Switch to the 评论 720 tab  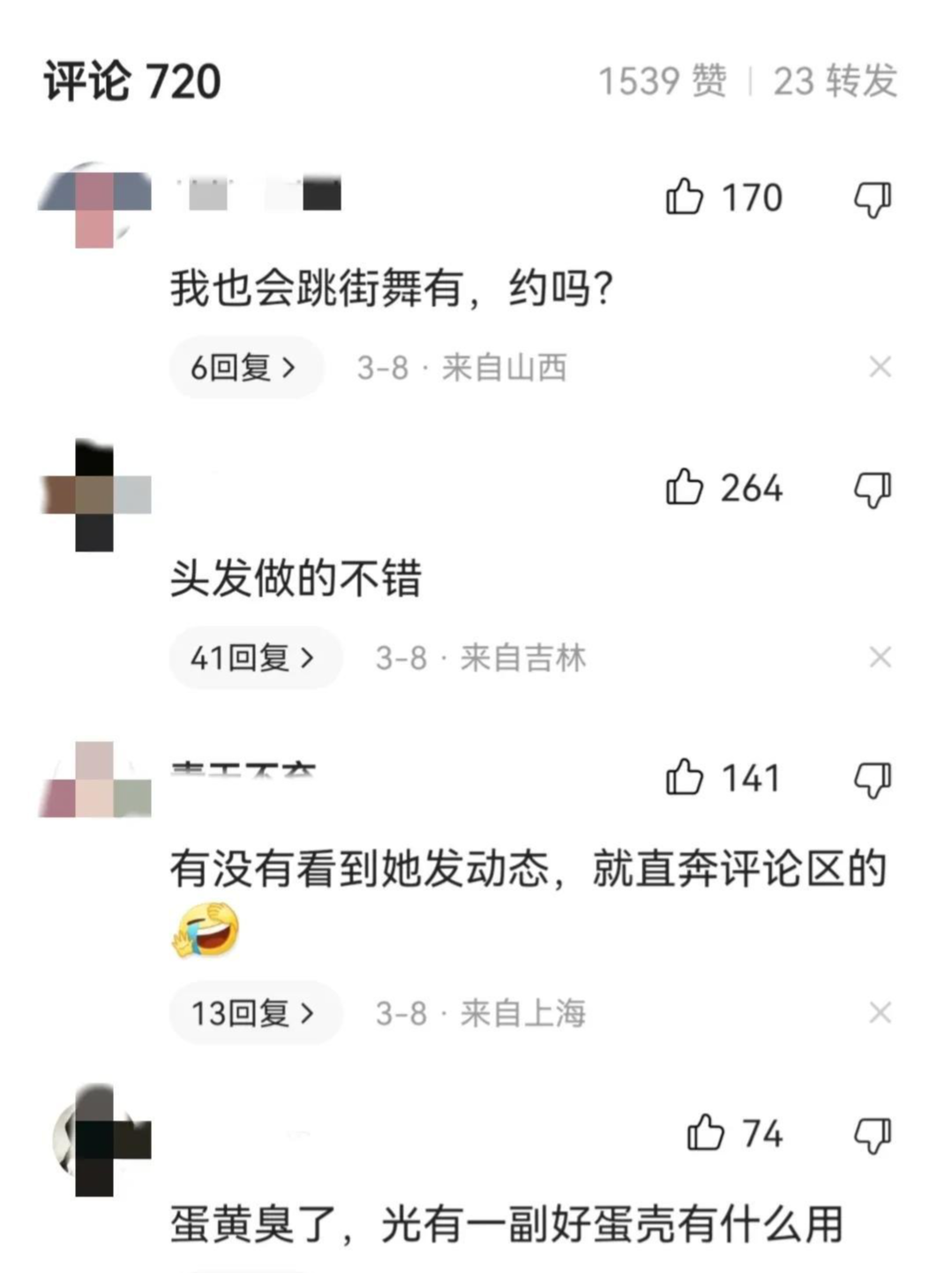132,82
